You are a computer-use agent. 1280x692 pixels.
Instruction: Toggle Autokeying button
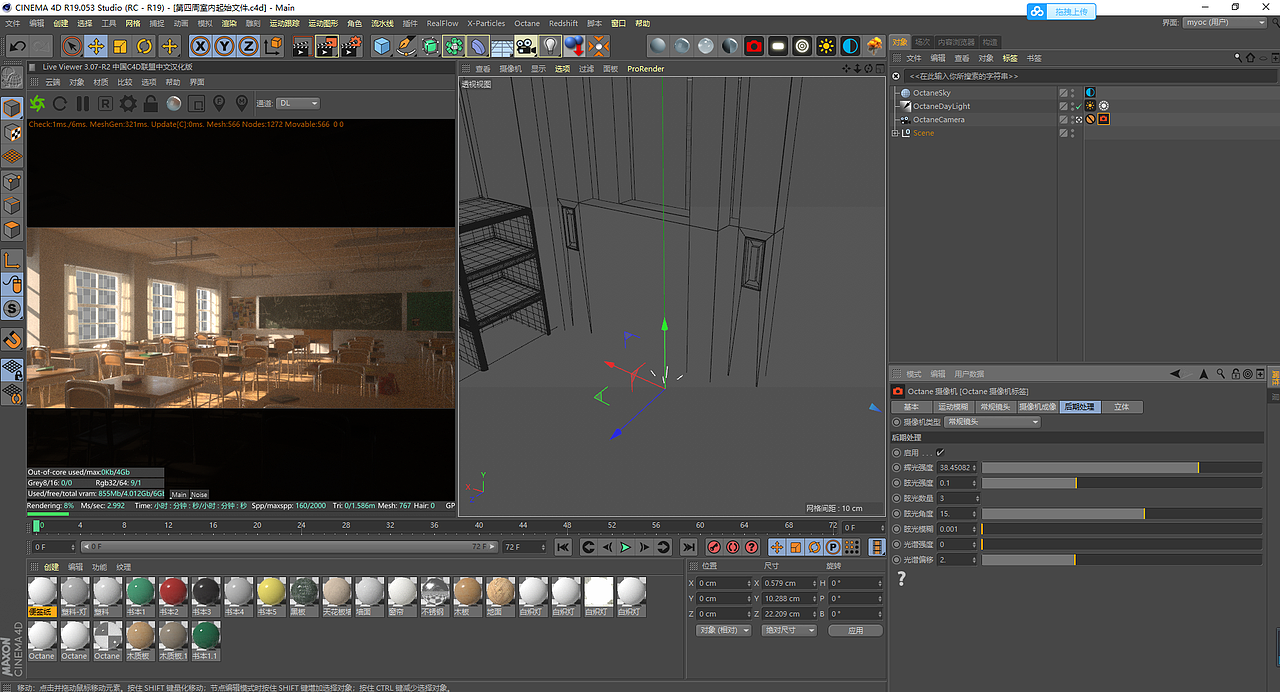pyautogui.click(x=733, y=547)
